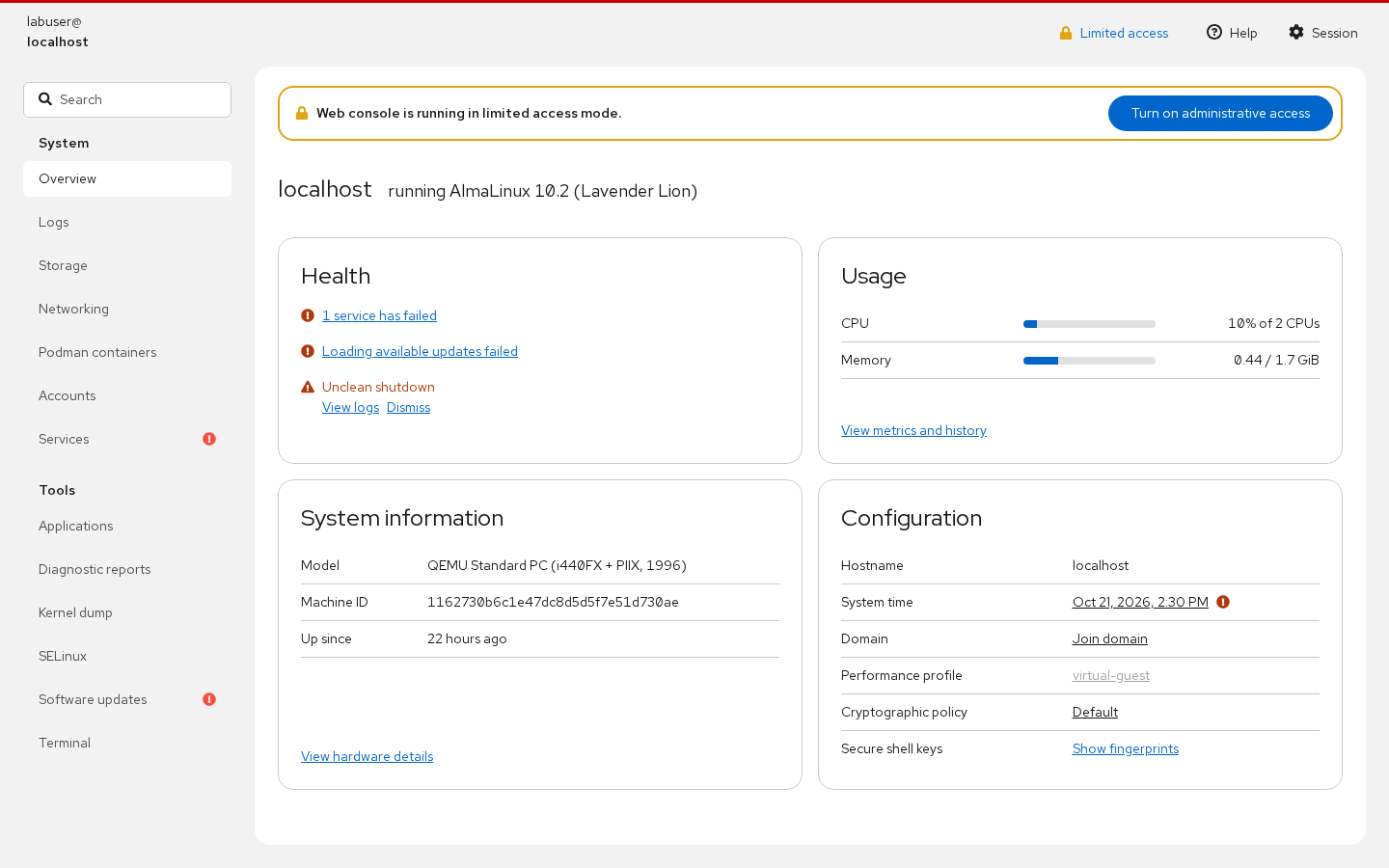
Task: Click the Software updates red alert badge
Action: (209, 699)
